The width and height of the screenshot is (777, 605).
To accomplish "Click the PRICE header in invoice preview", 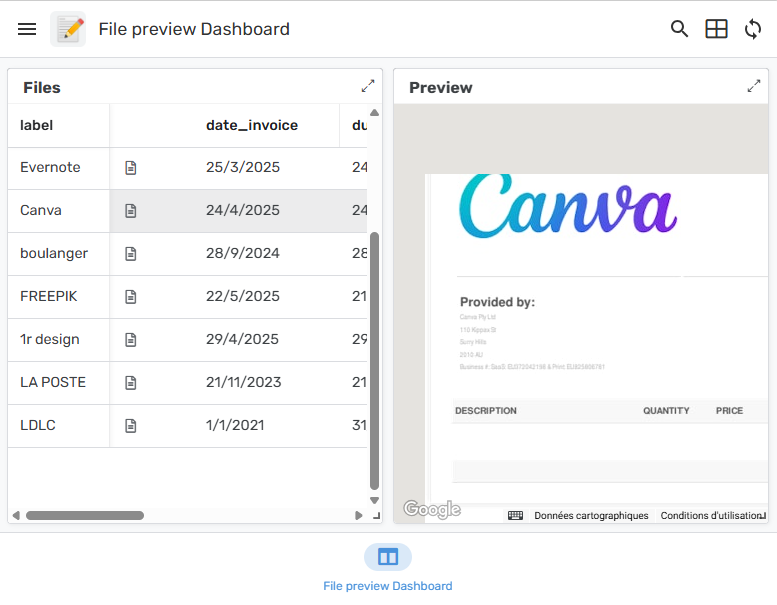I will (729, 411).
